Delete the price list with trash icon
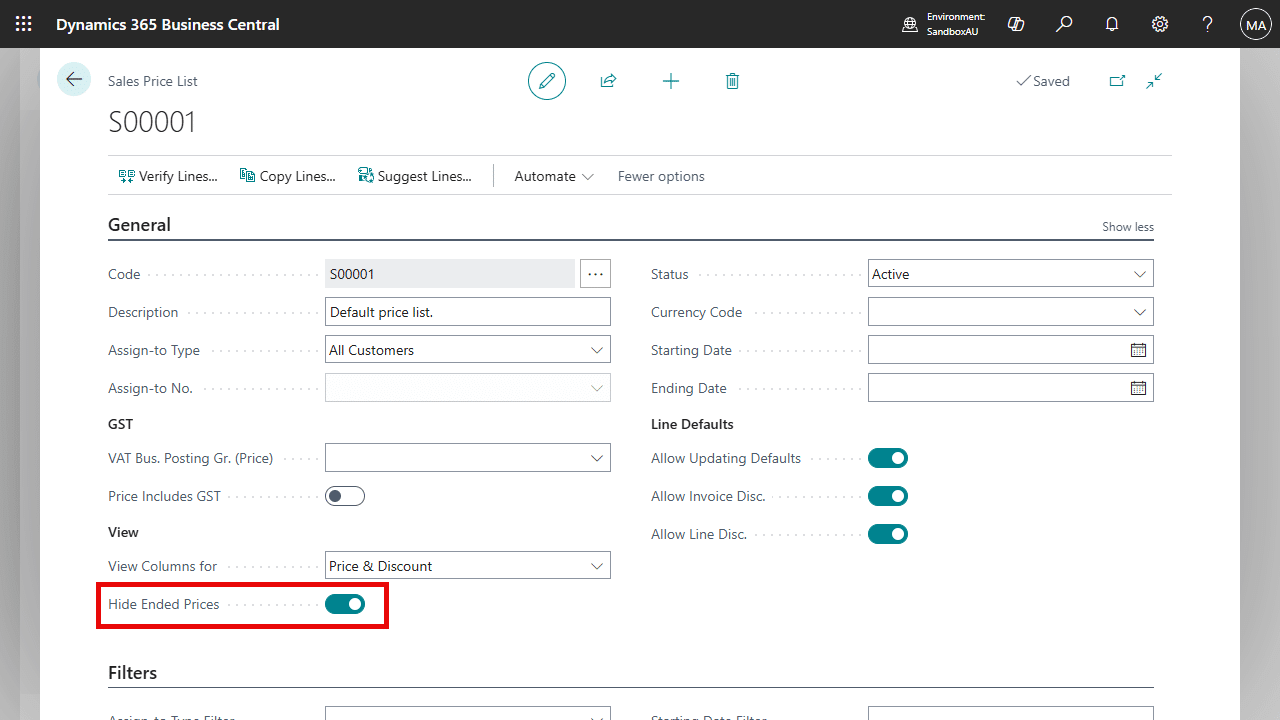The image size is (1280, 720). 732,81
